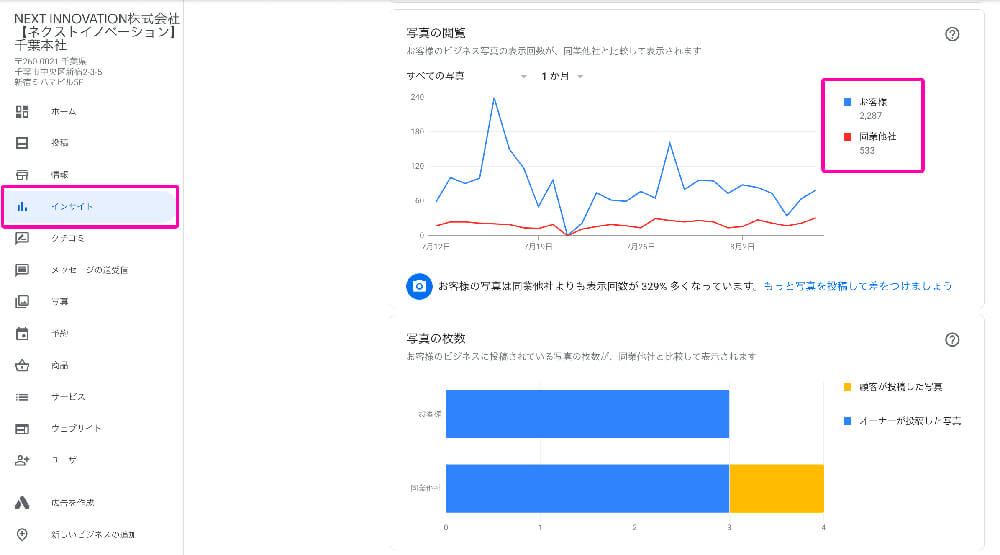
Task: Click the business address text under name
Action: coord(58,71)
